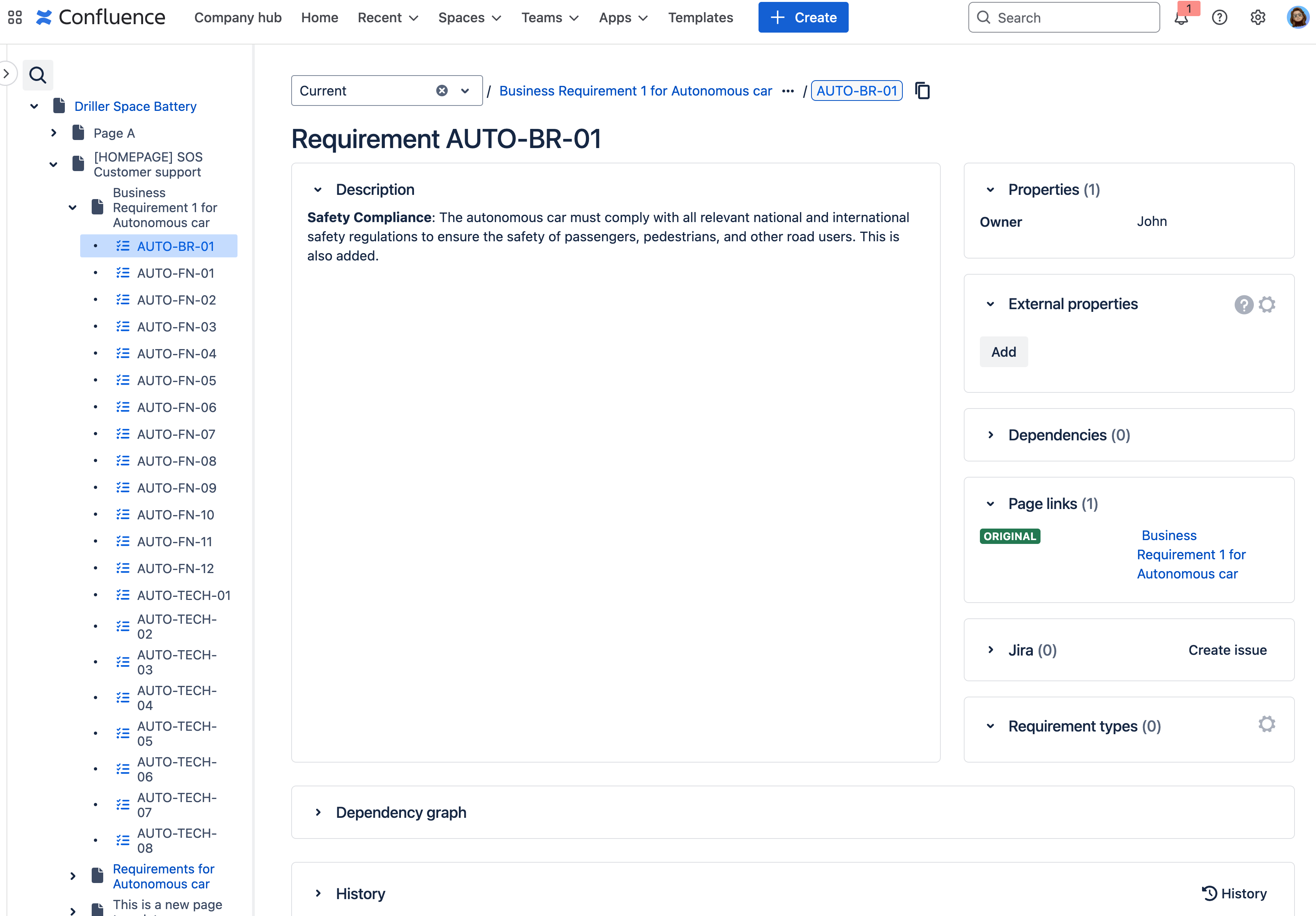Open the Spaces menu
Image resolution: width=1316 pixels, height=916 pixels.
470,18
